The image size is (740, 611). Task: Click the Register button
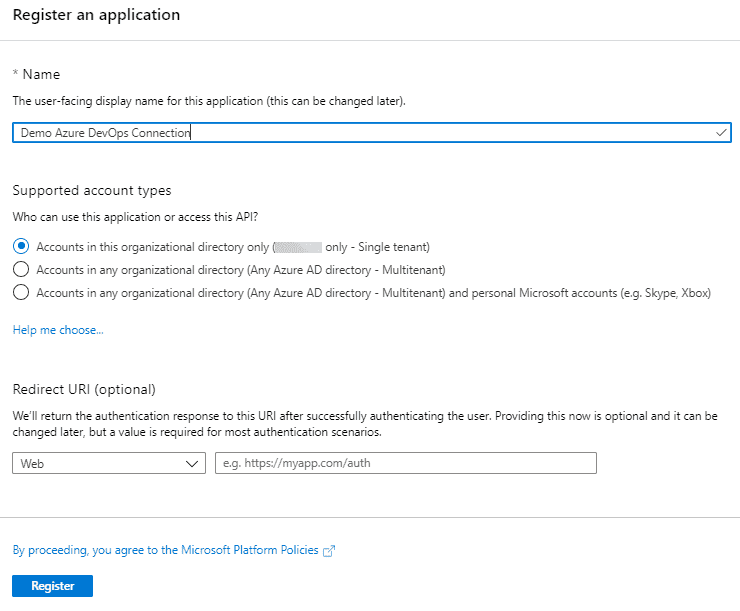52,586
